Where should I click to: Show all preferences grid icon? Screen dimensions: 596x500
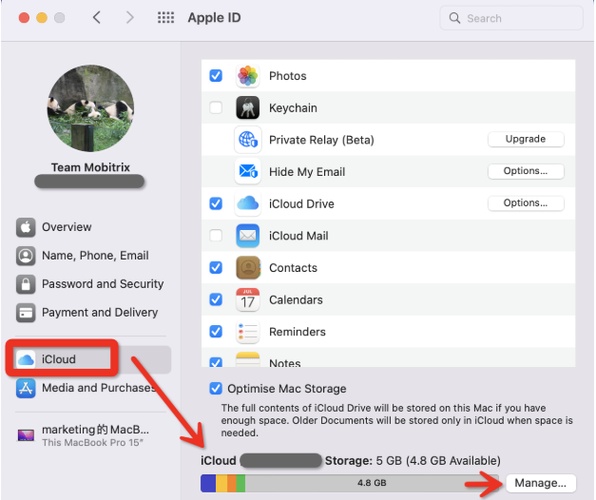click(x=166, y=17)
